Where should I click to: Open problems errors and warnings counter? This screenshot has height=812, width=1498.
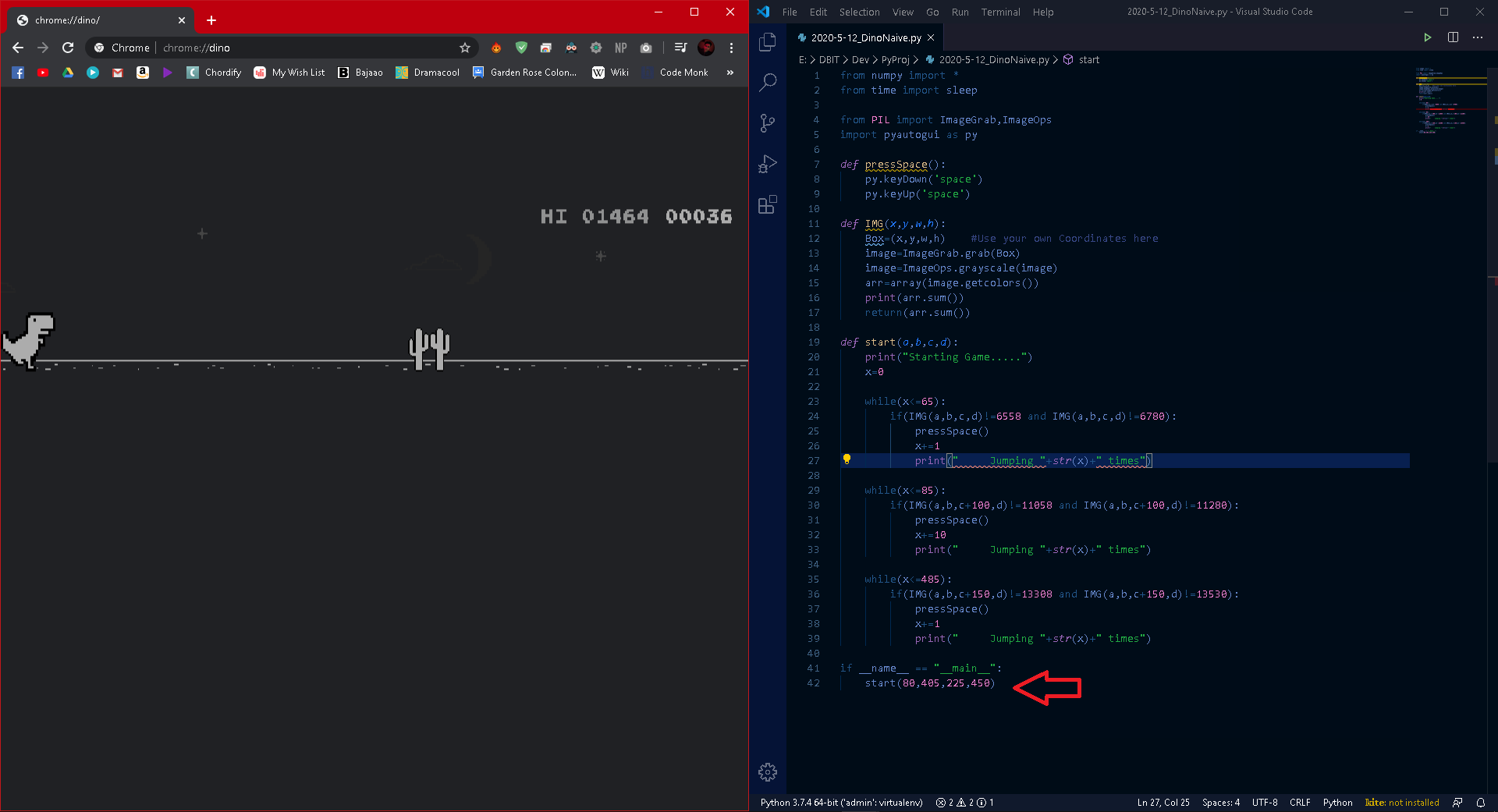pyautogui.click(x=964, y=803)
